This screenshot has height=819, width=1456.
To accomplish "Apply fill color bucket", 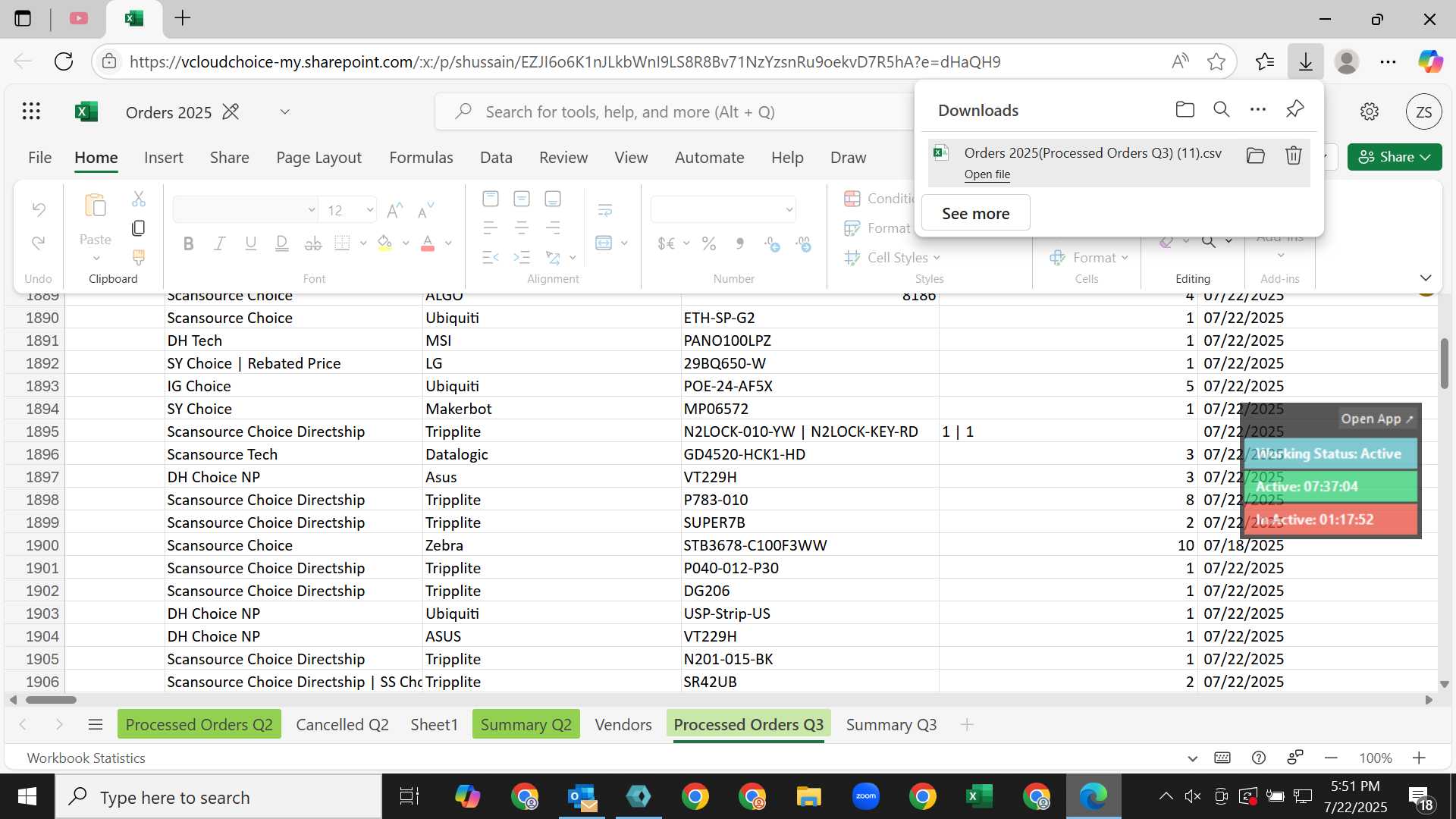I will [385, 243].
